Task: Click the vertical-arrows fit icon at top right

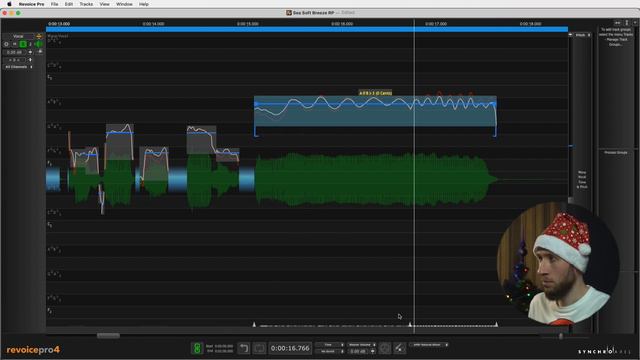Action: tap(627, 23)
